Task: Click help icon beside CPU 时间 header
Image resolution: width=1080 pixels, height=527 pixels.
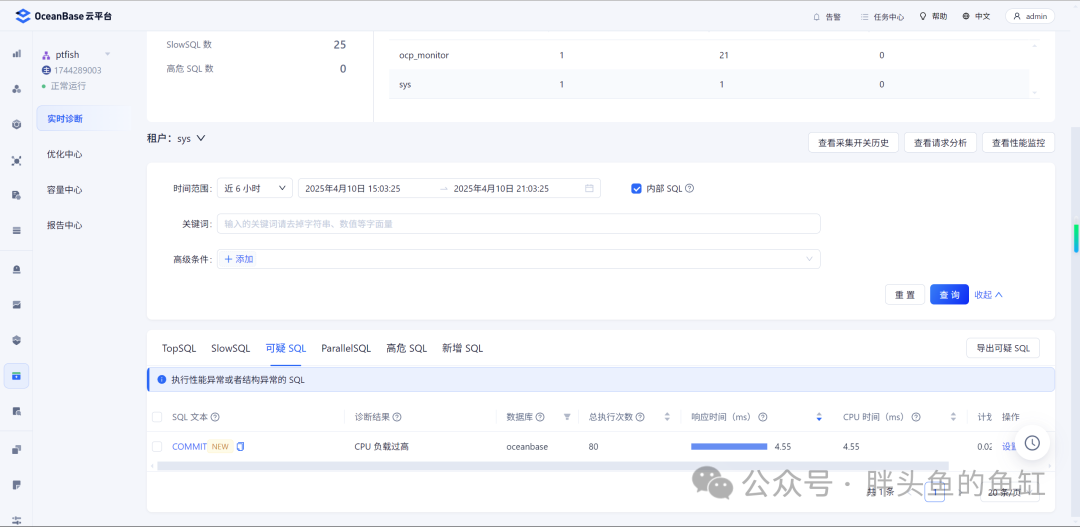Action: click(916, 417)
